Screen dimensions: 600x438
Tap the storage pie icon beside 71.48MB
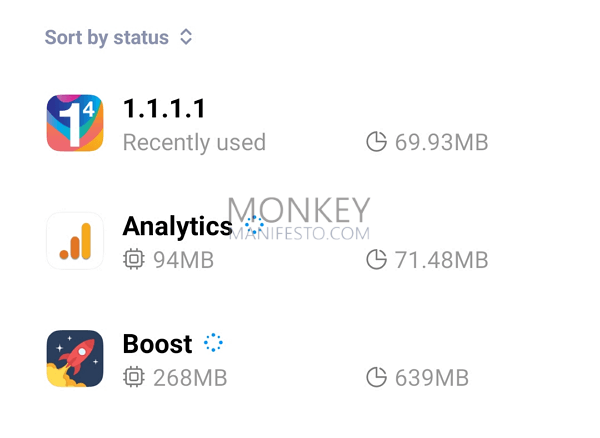pyautogui.click(x=377, y=259)
